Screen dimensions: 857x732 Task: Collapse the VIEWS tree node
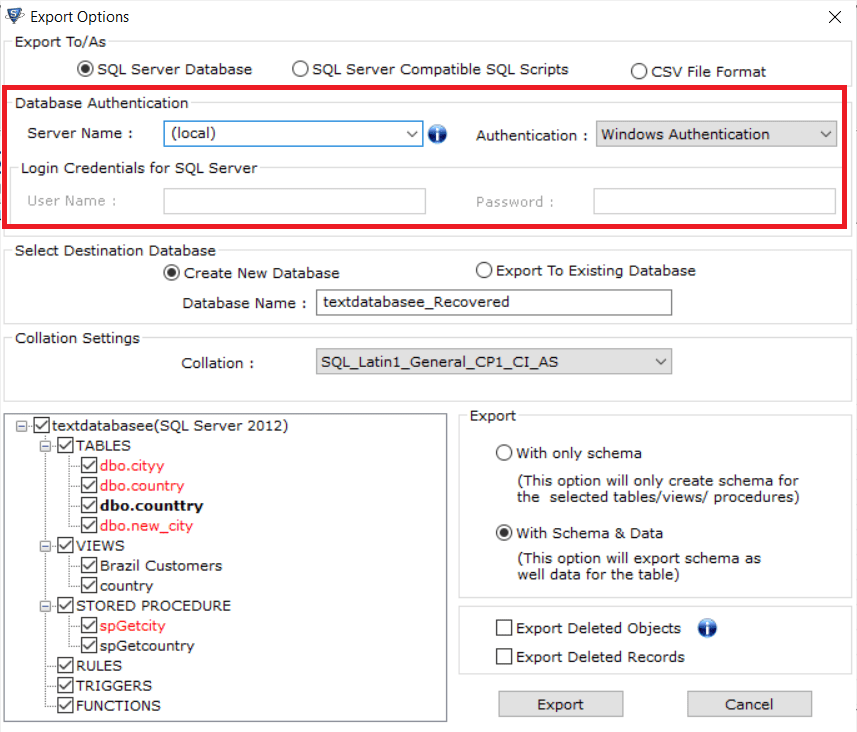tap(45, 545)
